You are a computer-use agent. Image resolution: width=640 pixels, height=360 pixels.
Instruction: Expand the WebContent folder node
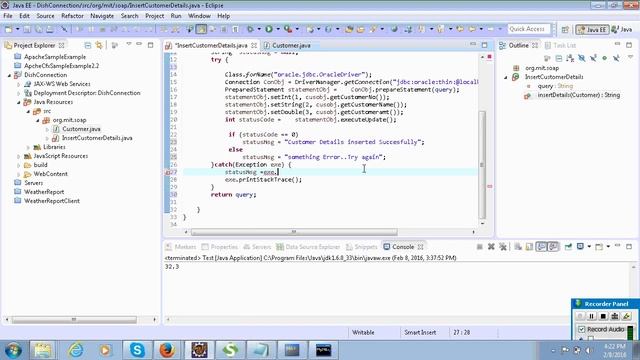click(x=19, y=174)
